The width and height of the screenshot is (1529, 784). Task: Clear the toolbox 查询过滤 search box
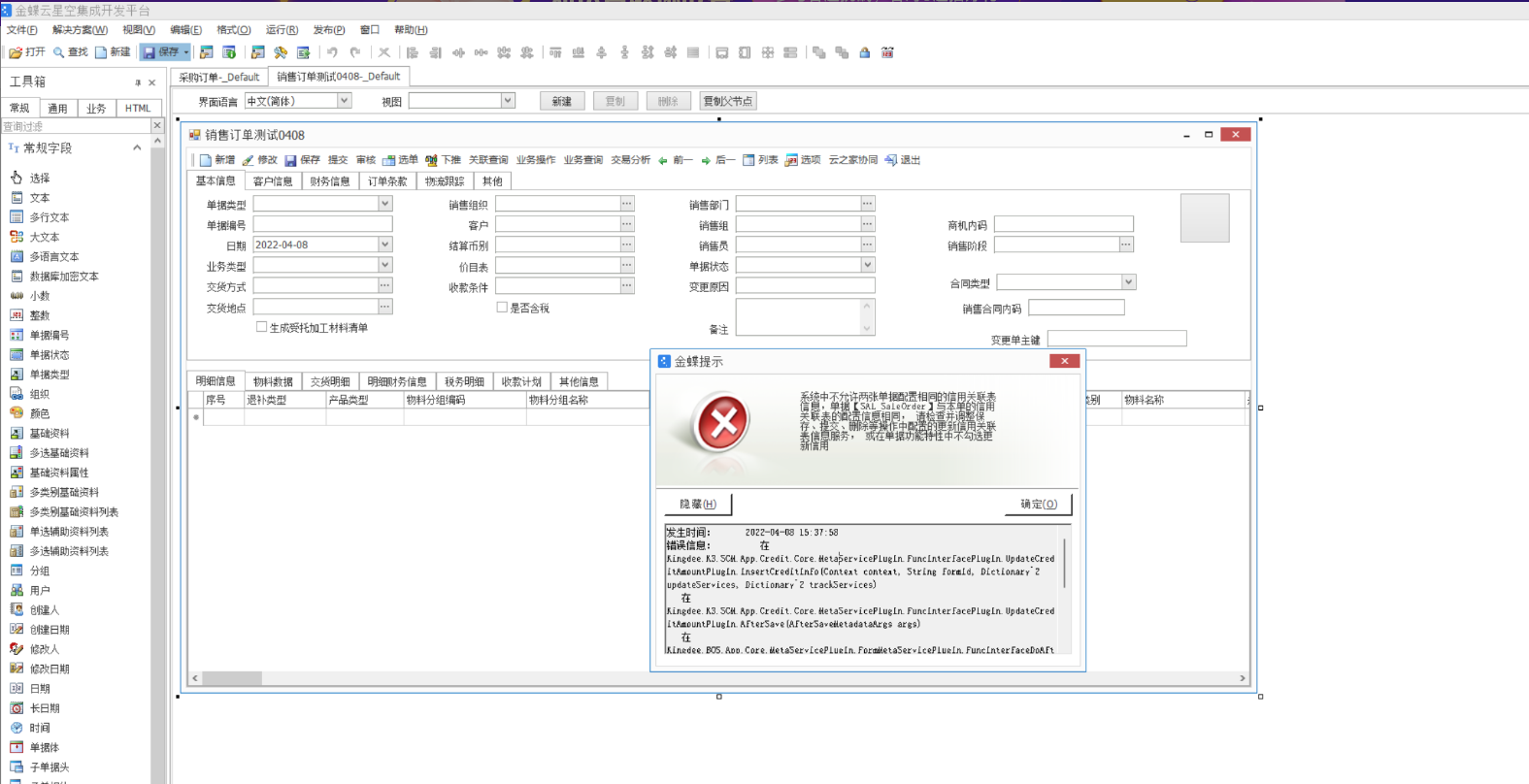point(157,126)
